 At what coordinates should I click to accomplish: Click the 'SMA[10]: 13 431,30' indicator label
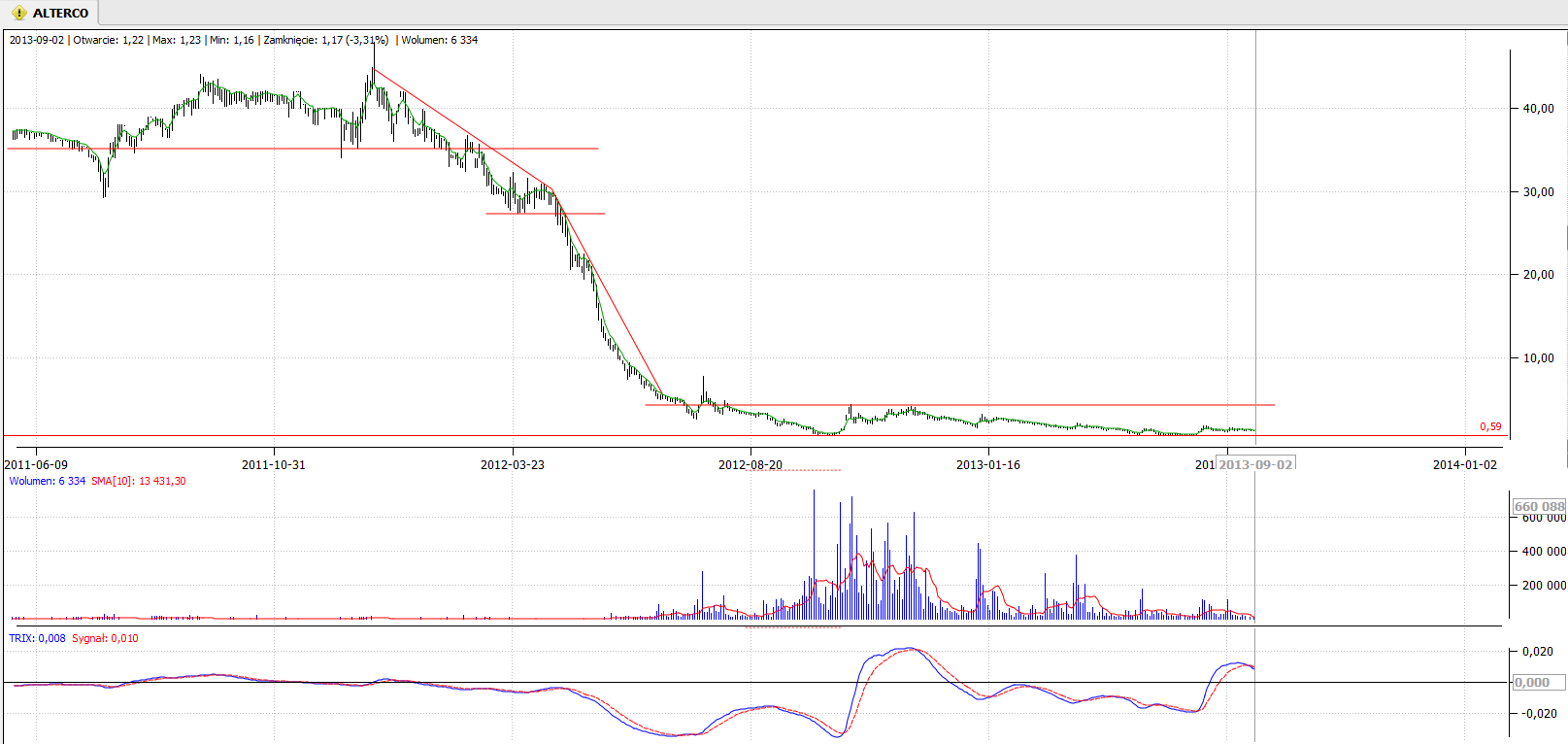(x=139, y=481)
